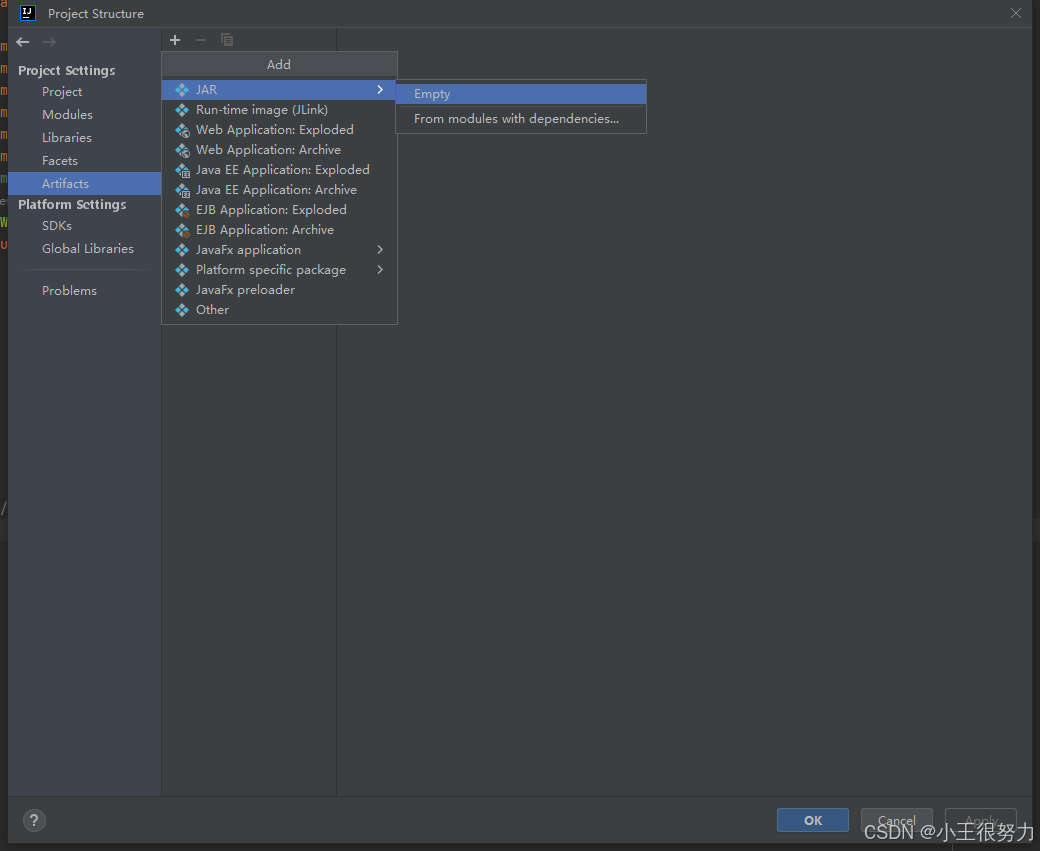Select JavaFx preloader entry

[279, 290]
